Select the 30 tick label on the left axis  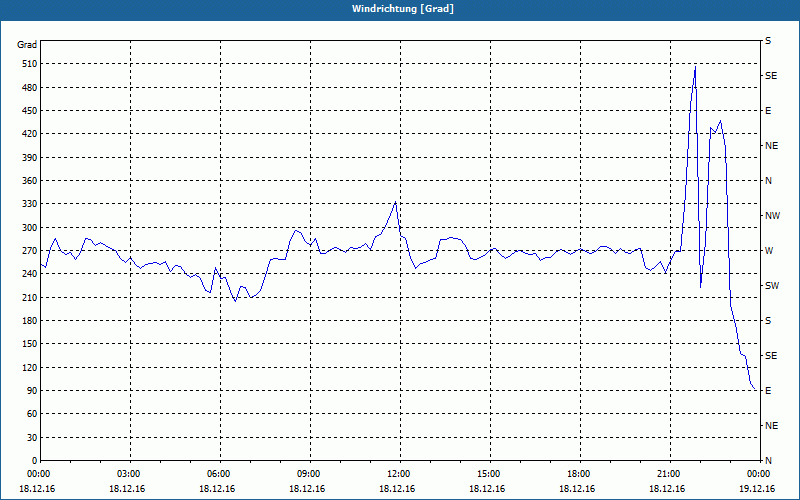tap(33, 438)
